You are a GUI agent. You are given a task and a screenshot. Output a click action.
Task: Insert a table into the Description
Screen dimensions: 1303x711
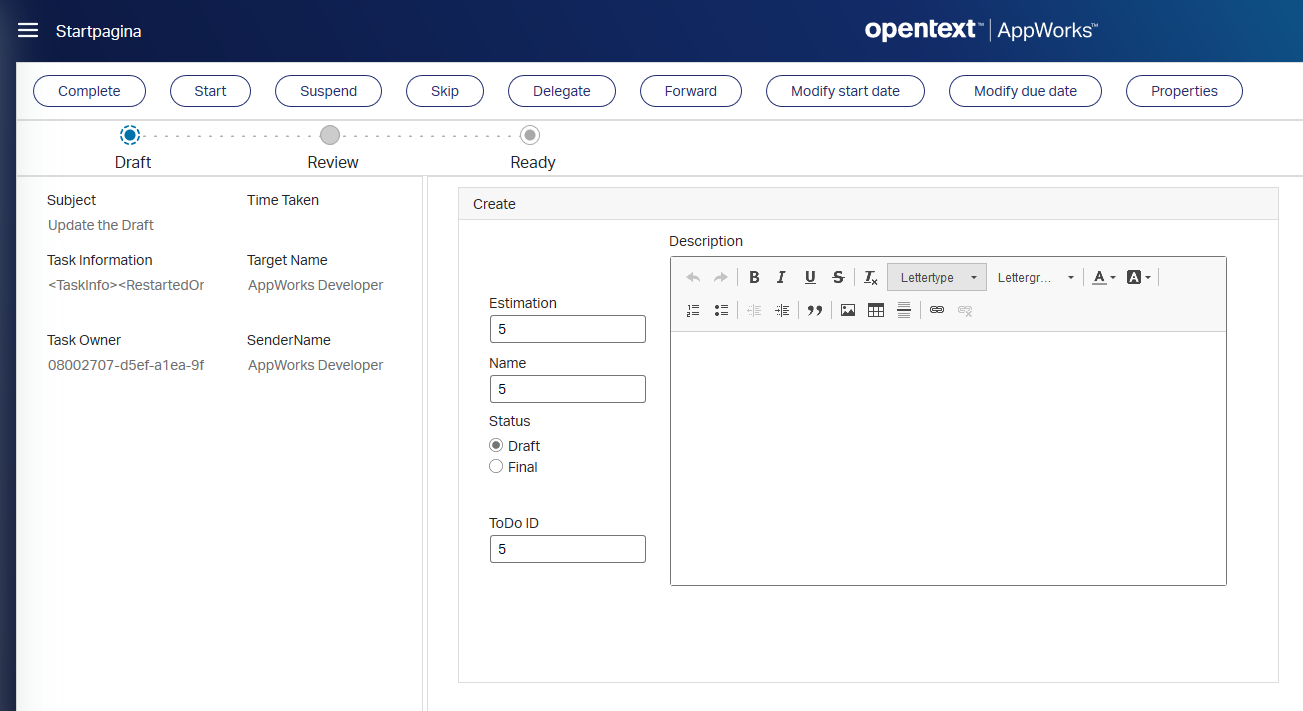pos(876,310)
